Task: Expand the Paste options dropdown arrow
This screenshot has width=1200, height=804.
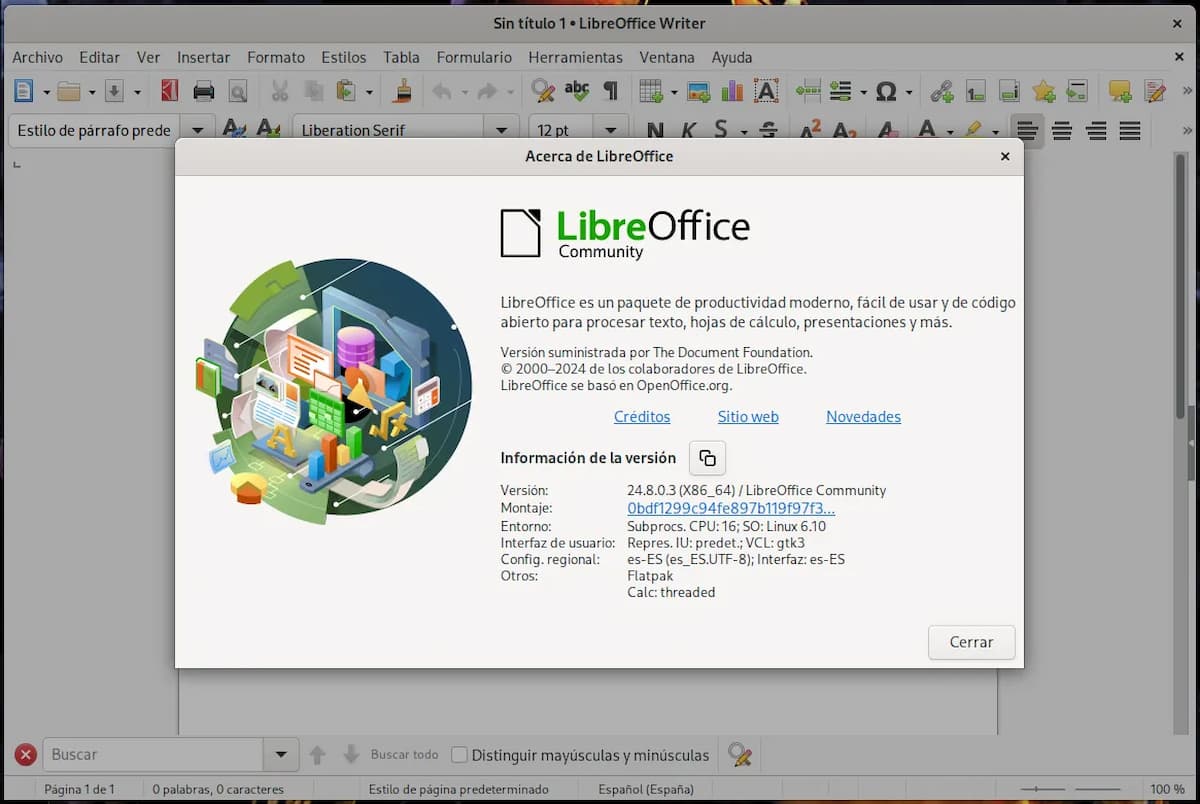Action: click(369, 93)
